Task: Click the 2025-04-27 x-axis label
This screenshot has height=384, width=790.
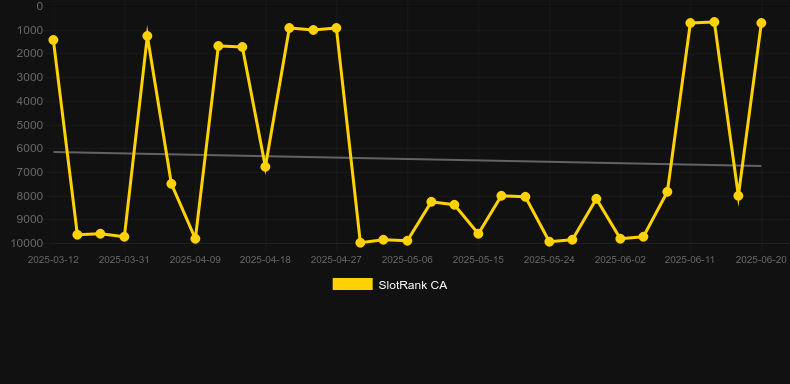Action: pos(336,260)
